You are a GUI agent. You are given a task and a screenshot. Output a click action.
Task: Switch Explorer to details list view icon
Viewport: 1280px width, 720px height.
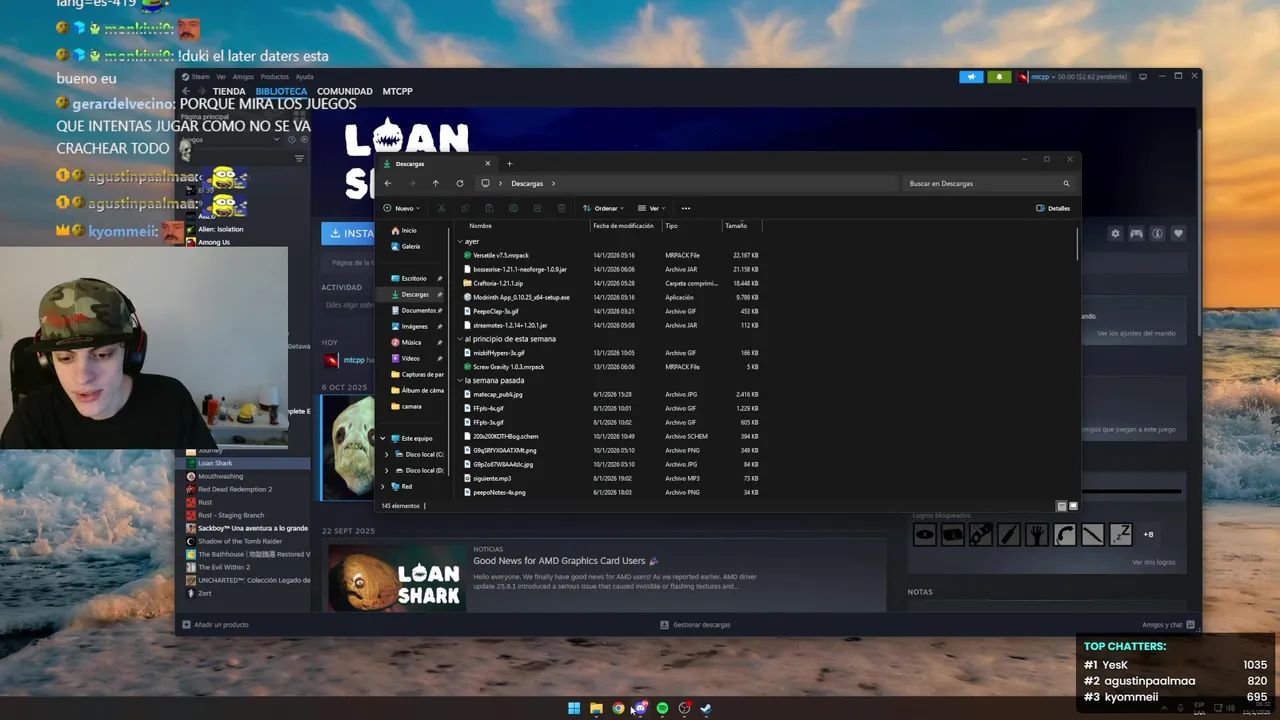(x=1061, y=506)
